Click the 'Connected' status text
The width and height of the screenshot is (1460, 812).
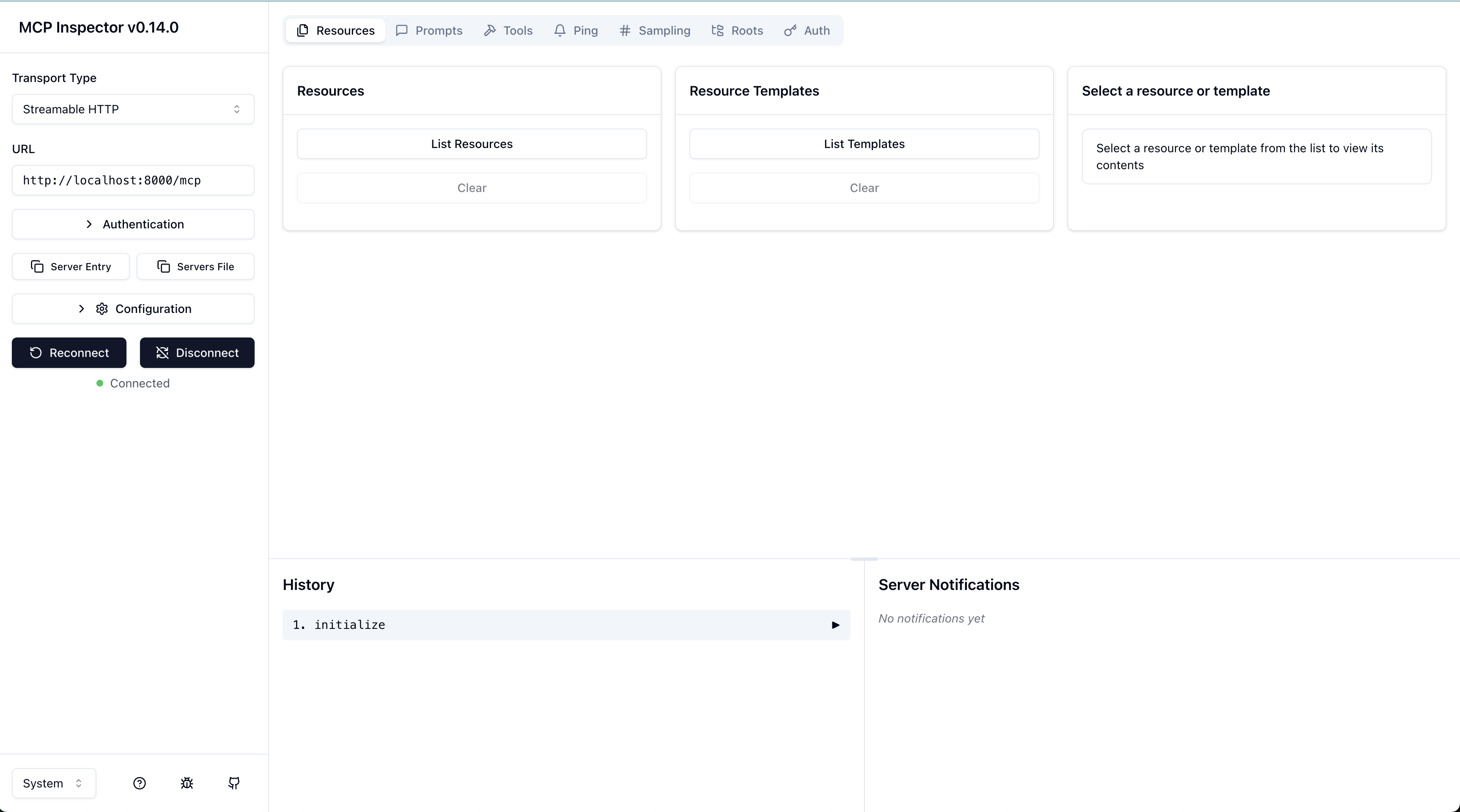coord(140,384)
